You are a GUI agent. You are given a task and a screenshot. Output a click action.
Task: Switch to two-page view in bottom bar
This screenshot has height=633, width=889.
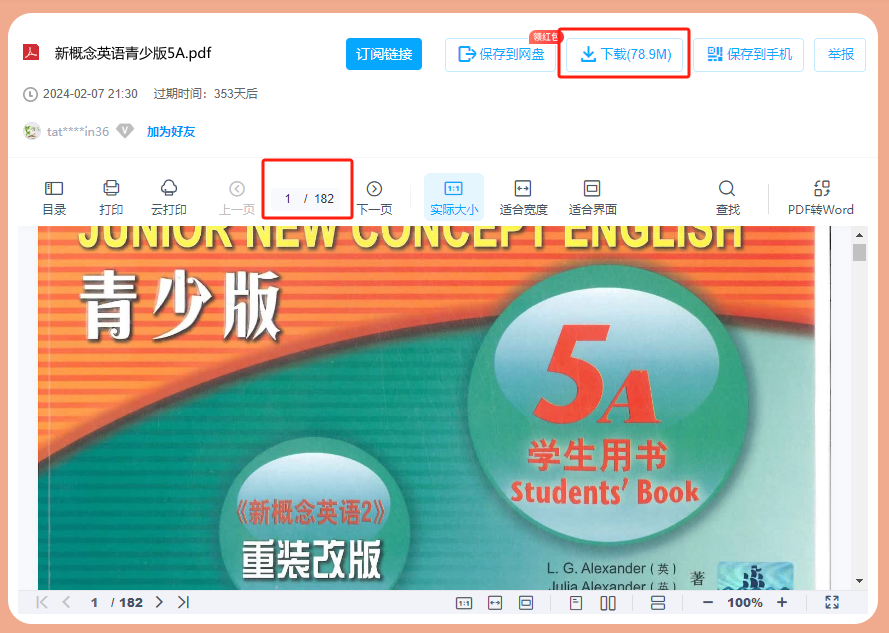click(x=607, y=602)
